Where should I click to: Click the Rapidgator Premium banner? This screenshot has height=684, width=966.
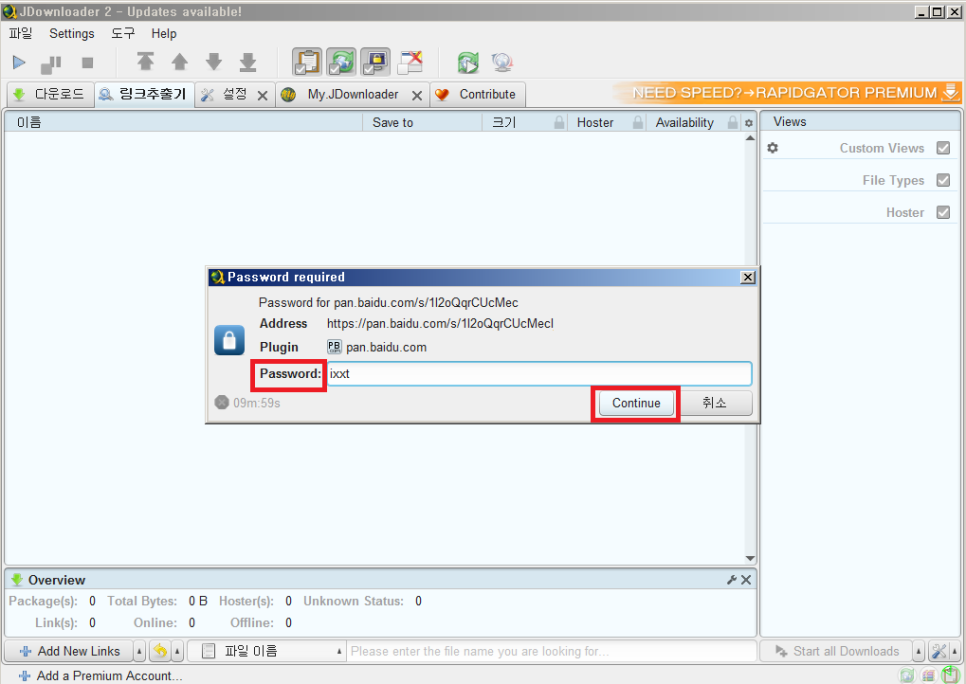[x=789, y=92]
